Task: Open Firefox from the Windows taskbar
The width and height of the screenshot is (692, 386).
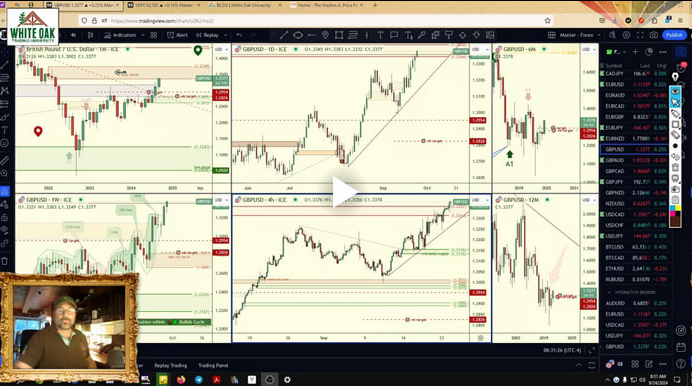Action: point(181,380)
